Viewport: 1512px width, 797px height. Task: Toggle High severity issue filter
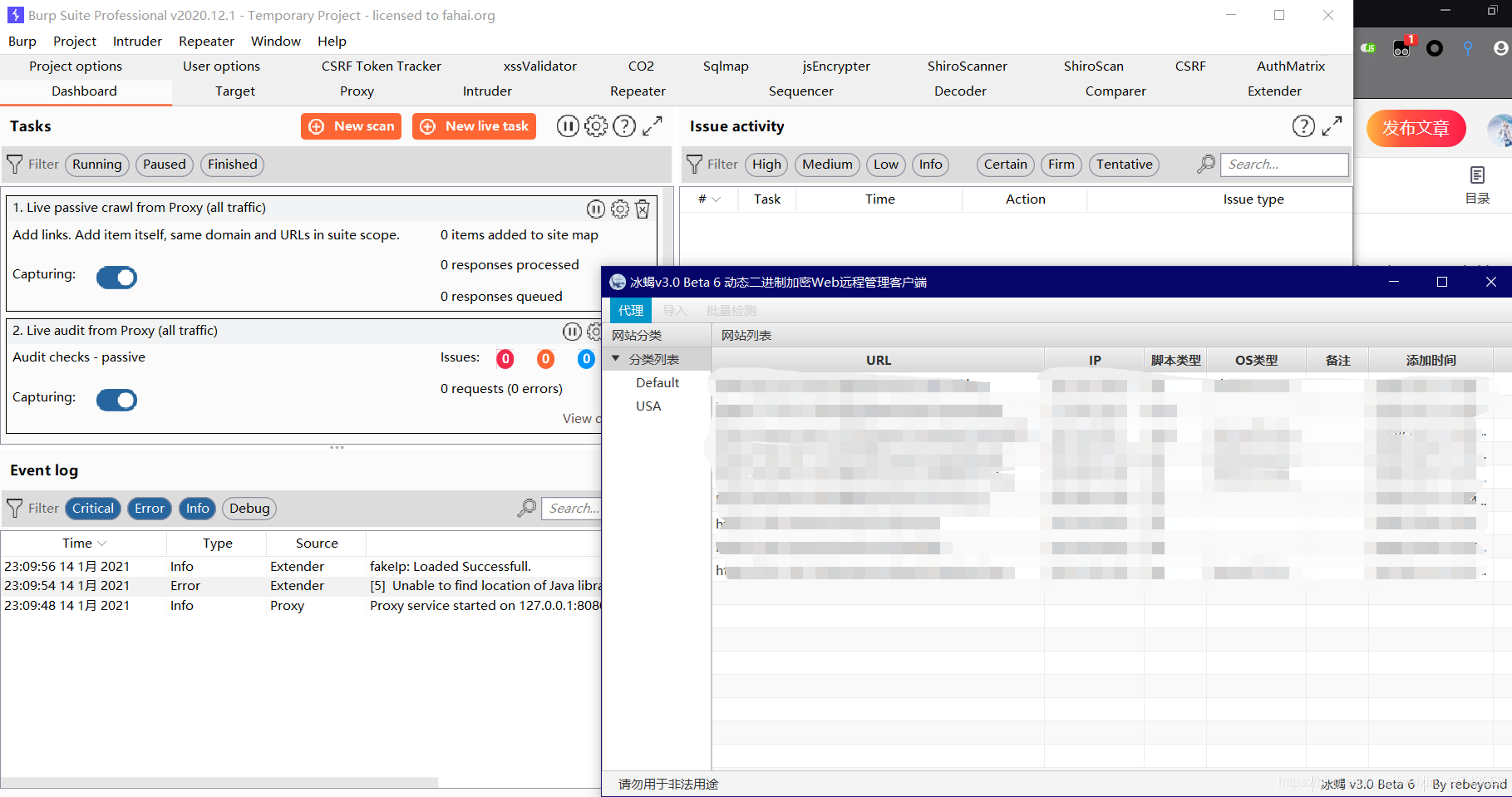[x=766, y=165]
